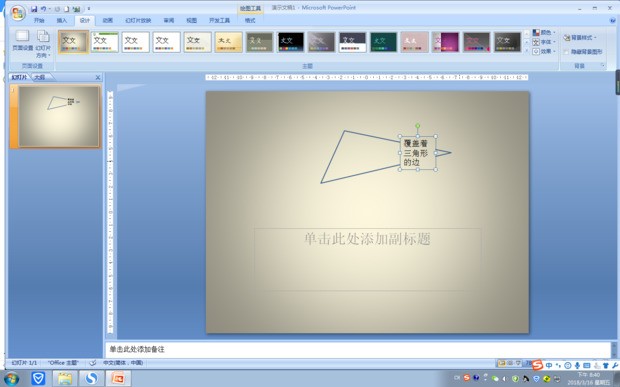Open theme Effects (效果) dropdown

coord(544,51)
